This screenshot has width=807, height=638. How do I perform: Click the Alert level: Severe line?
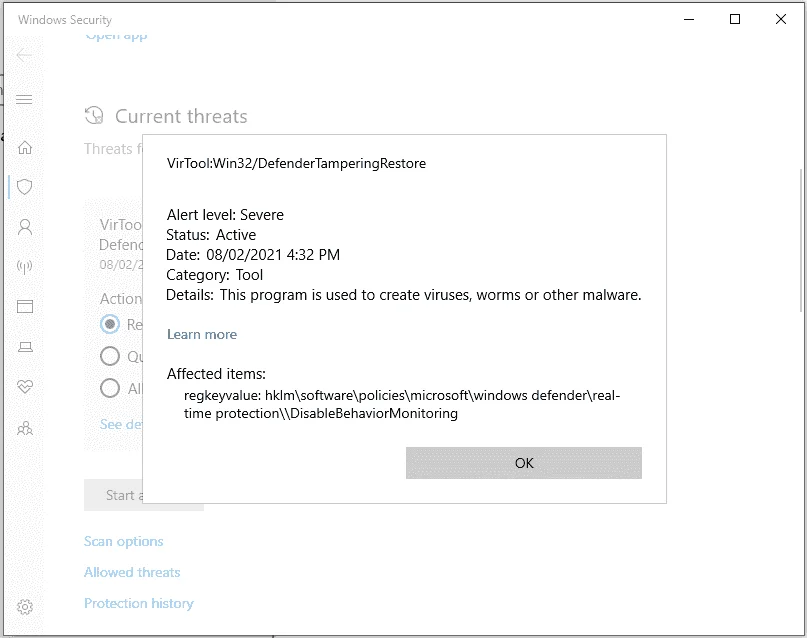225,215
